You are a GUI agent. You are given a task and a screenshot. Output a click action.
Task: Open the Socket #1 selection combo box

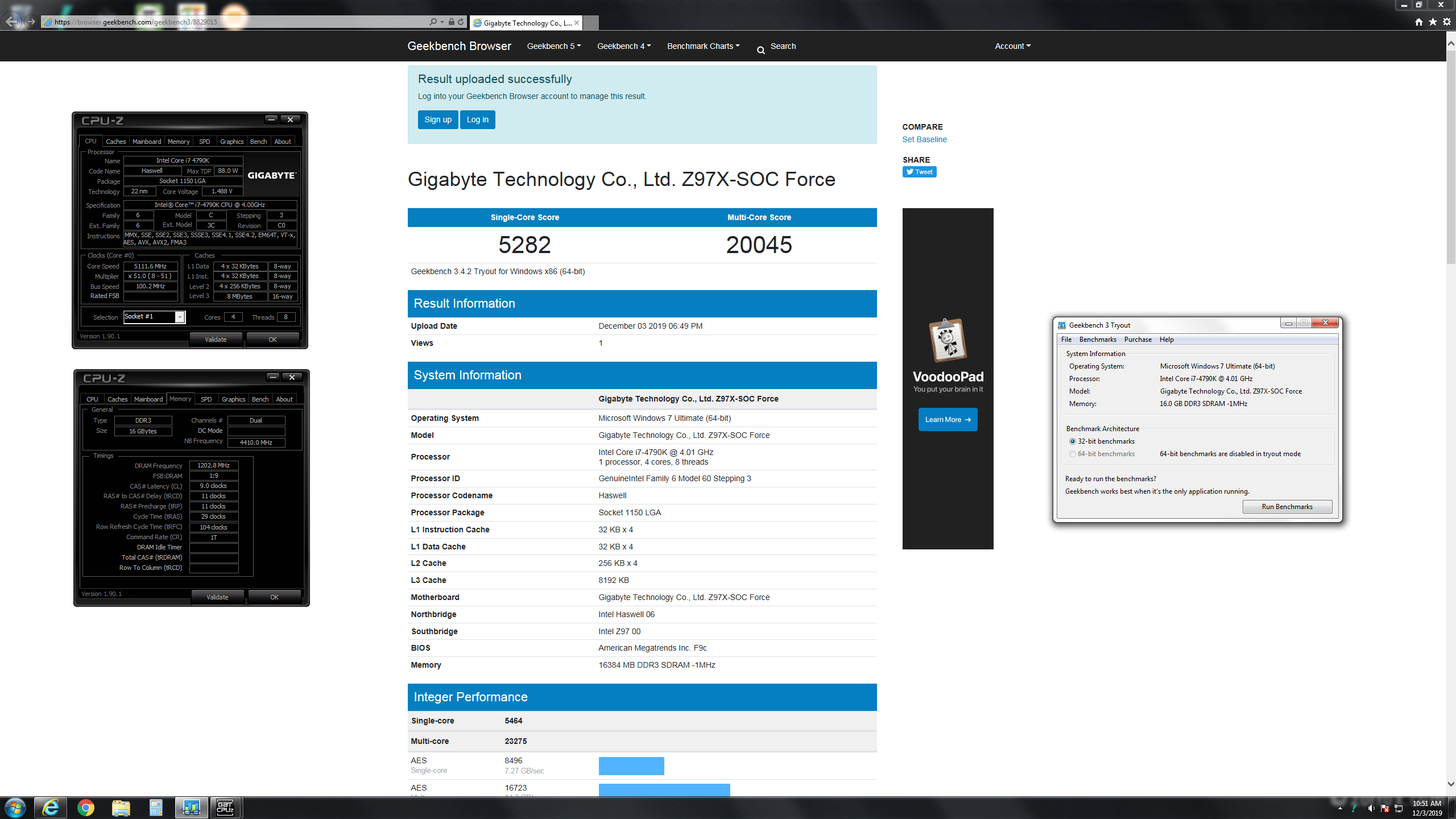[155, 317]
